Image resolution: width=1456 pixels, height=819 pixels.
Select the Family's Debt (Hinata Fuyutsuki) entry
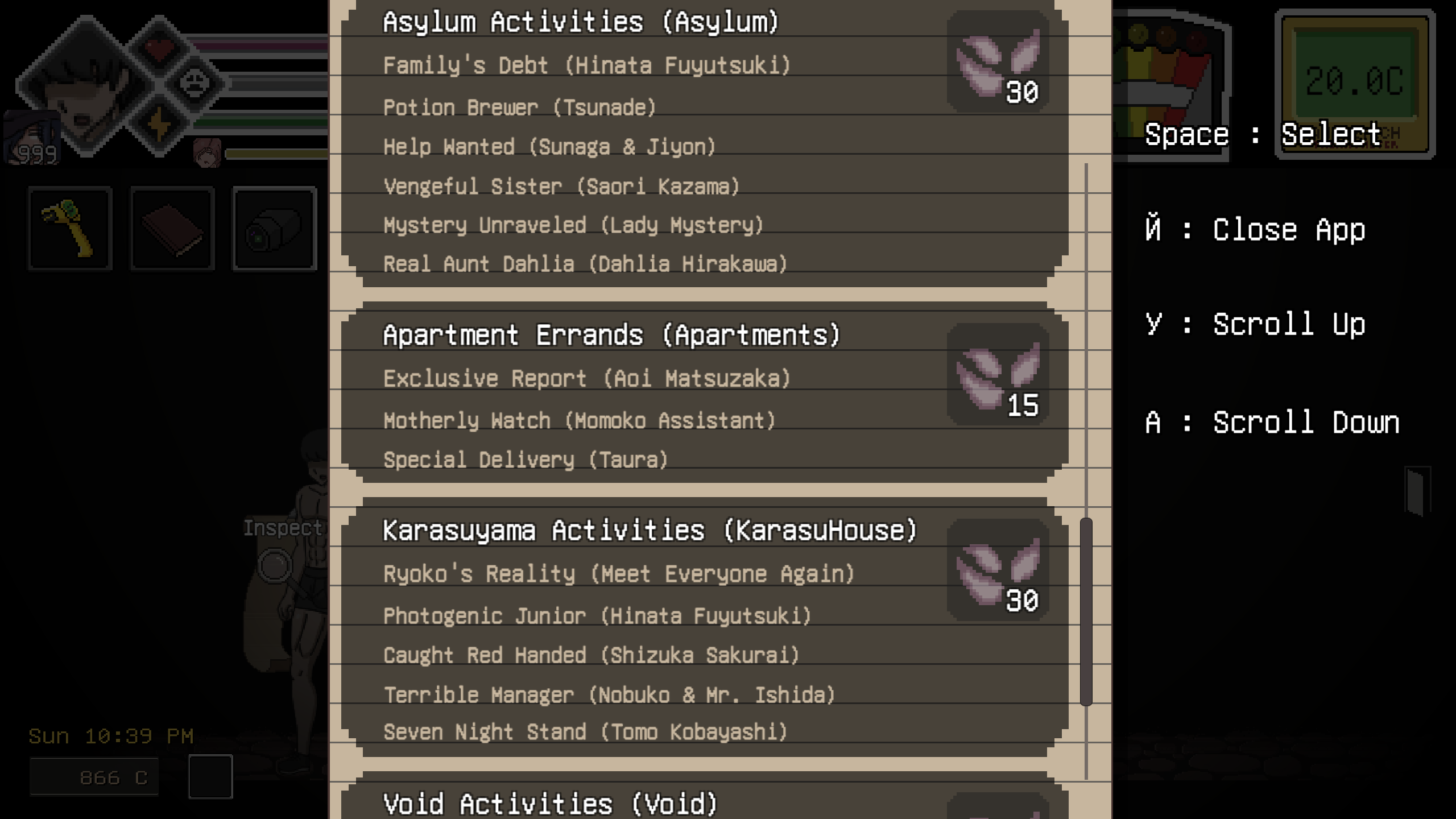(x=587, y=65)
